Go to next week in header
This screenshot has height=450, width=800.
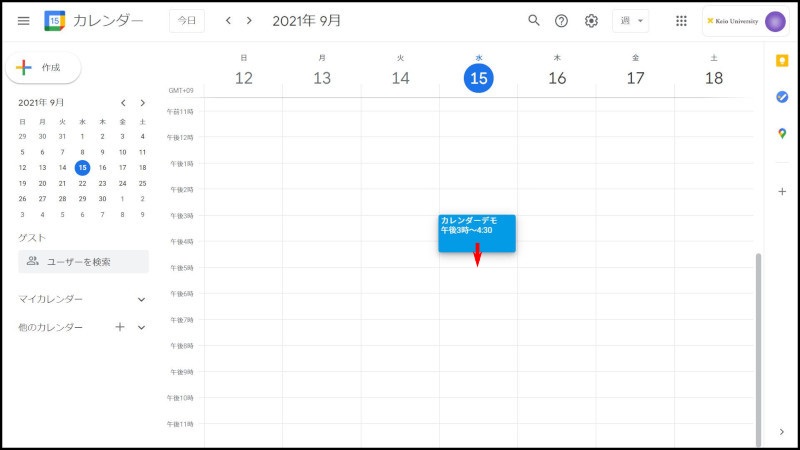249,21
